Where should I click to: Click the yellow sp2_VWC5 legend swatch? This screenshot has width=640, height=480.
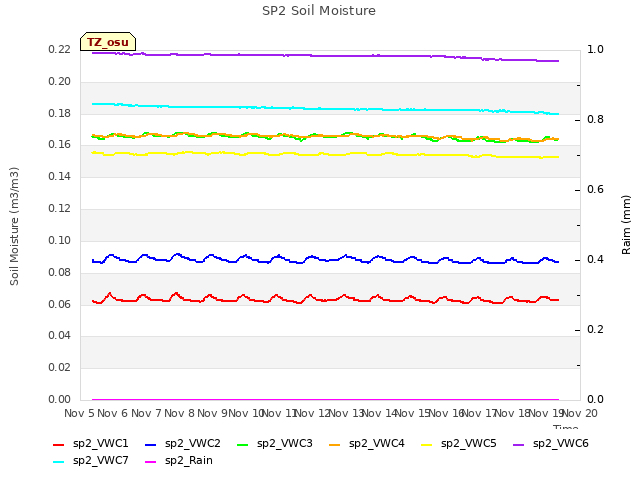coord(427,445)
